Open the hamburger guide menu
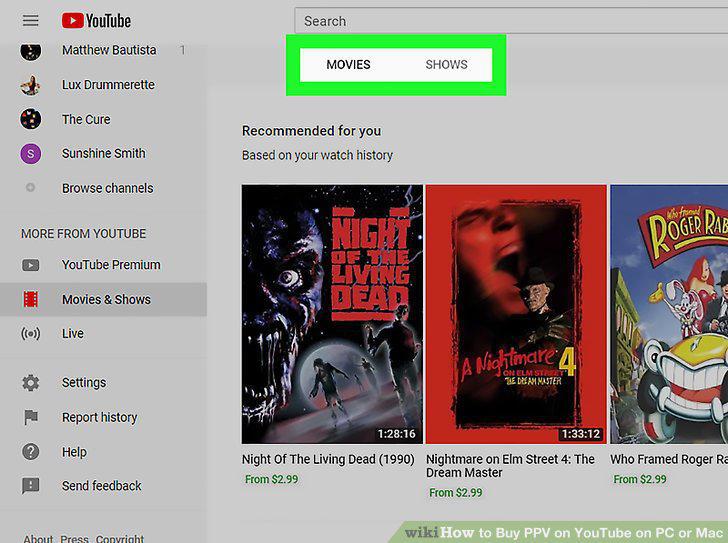The image size is (728, 543). coord(31,20)
